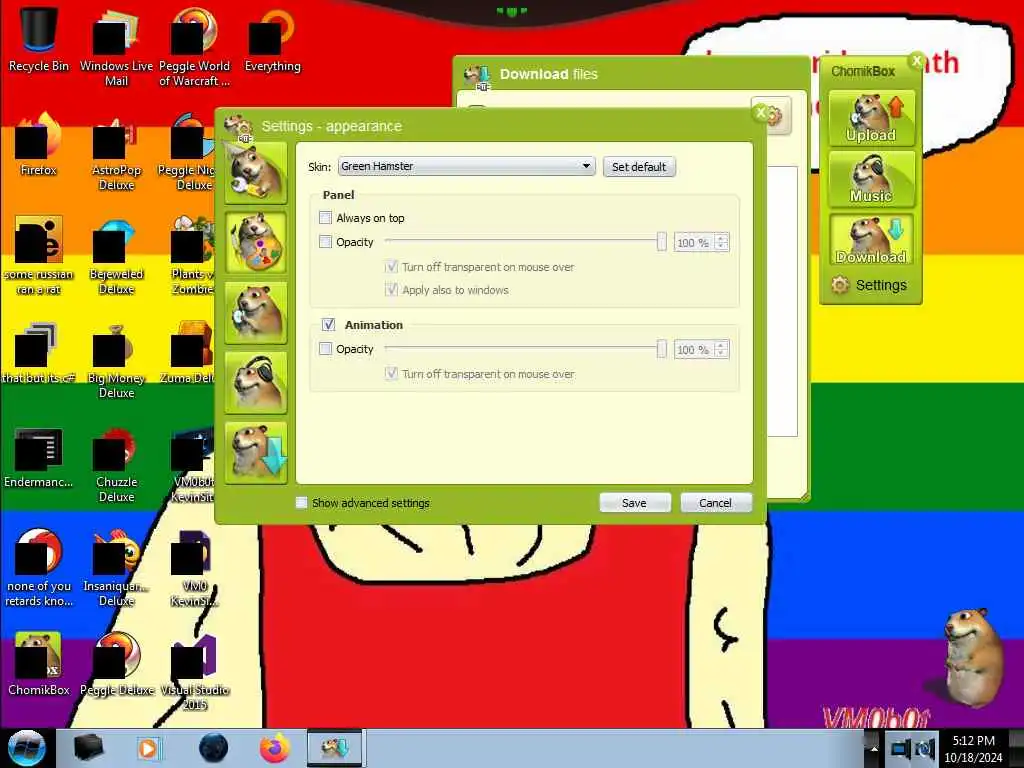
Task: Click the ChomikBox Upload button
Action: tap(871, 119)
